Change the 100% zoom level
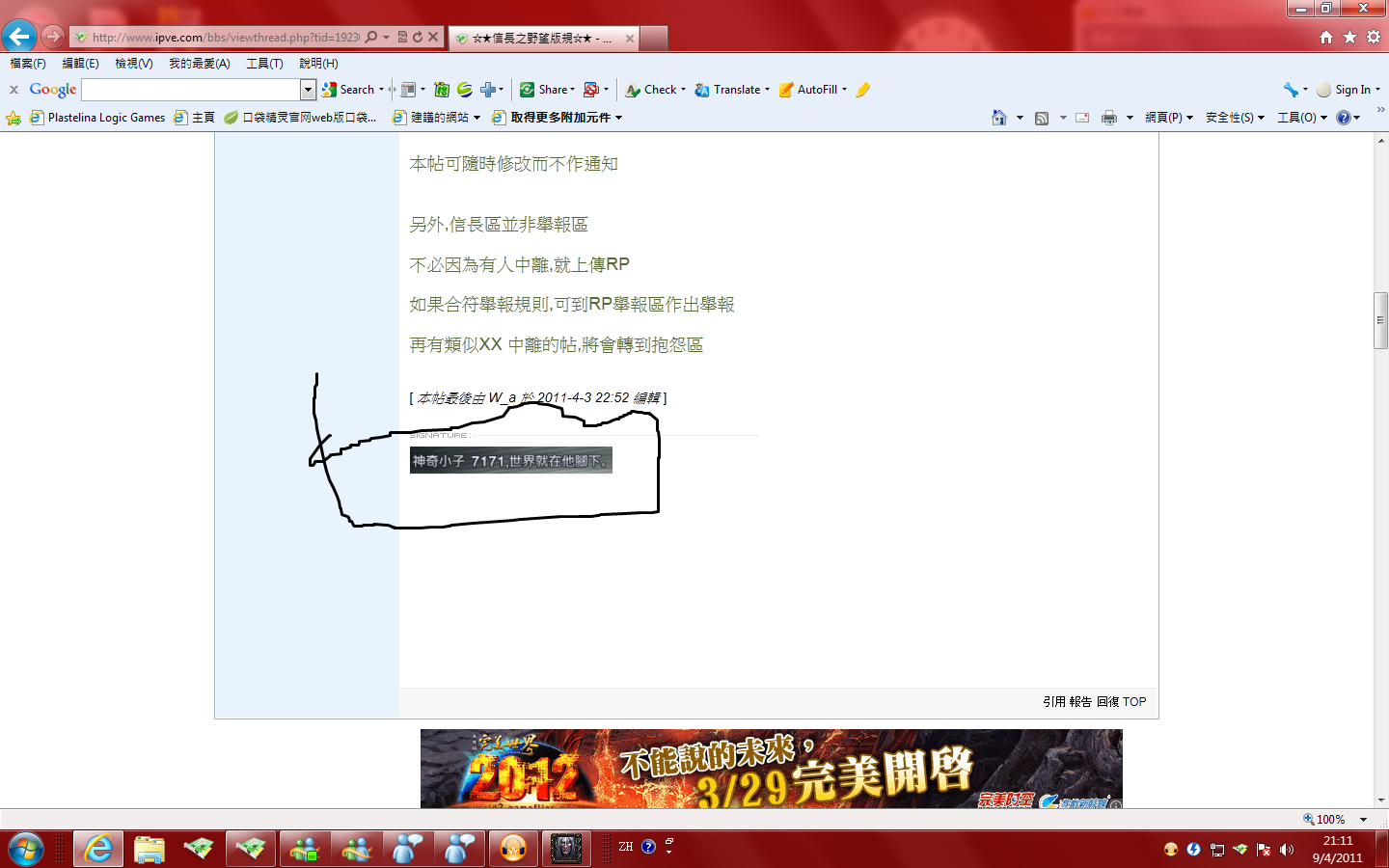Image resolution: width=1389 pixels, height=868 pixels. [x=1335, y=819]
